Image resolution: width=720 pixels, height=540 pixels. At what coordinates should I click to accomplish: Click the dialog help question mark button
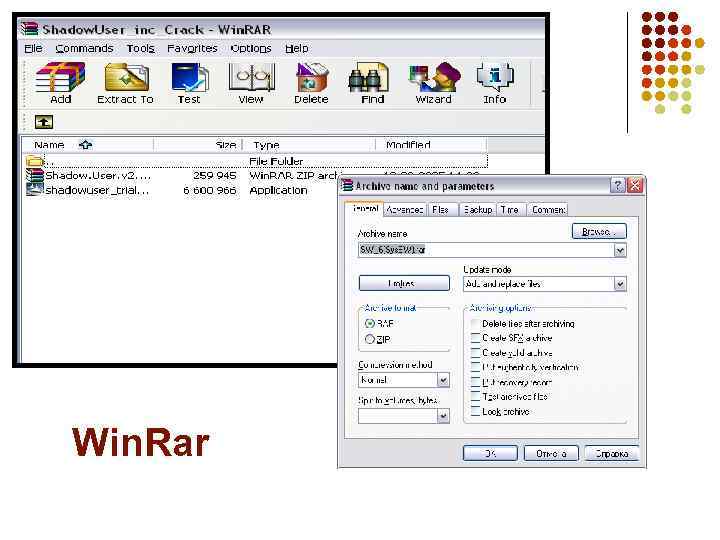[x=618, y=186]
